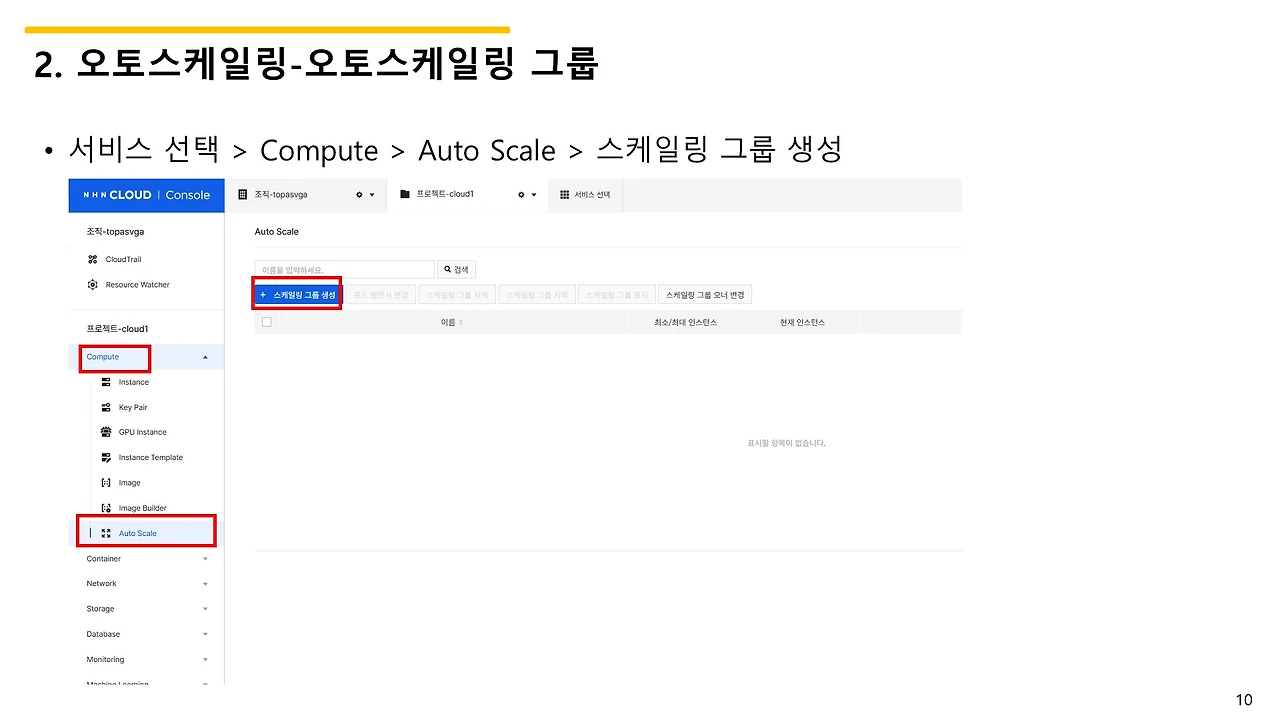Screen dimensions: 1280x720
Task: Click the NHN Cloud Console logo
Action: [x=146, y=195]
